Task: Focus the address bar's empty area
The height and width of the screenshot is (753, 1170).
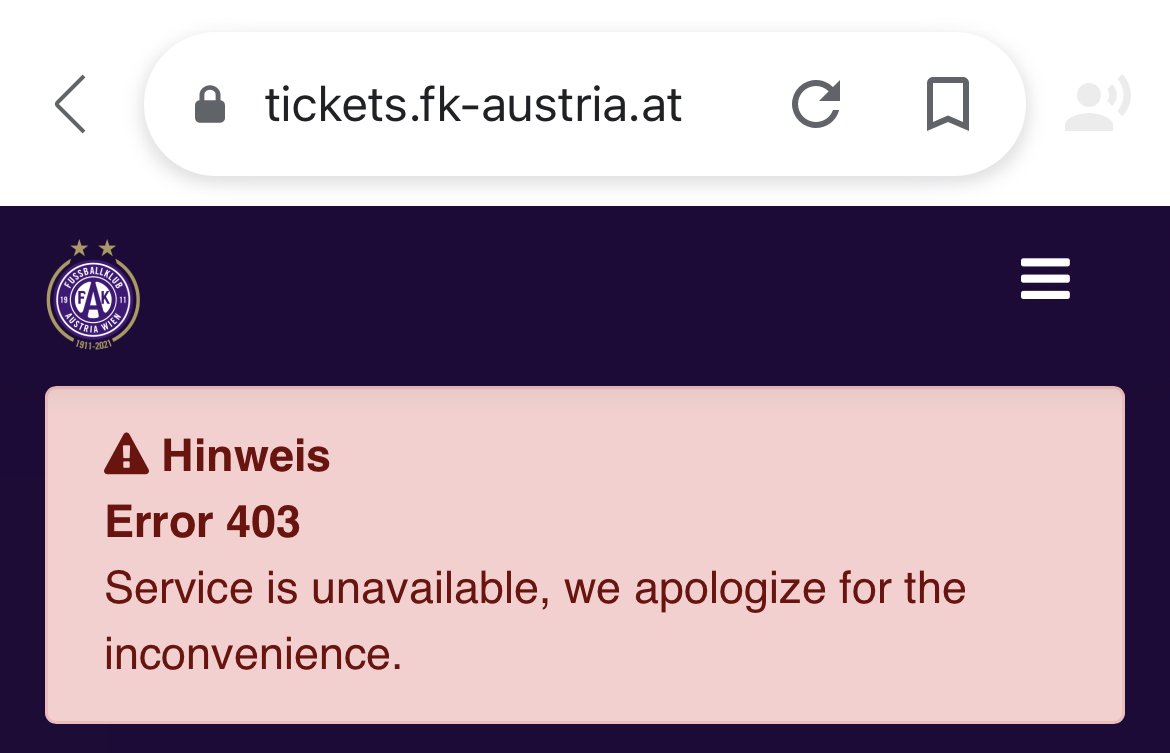Action: coord(735,104)
